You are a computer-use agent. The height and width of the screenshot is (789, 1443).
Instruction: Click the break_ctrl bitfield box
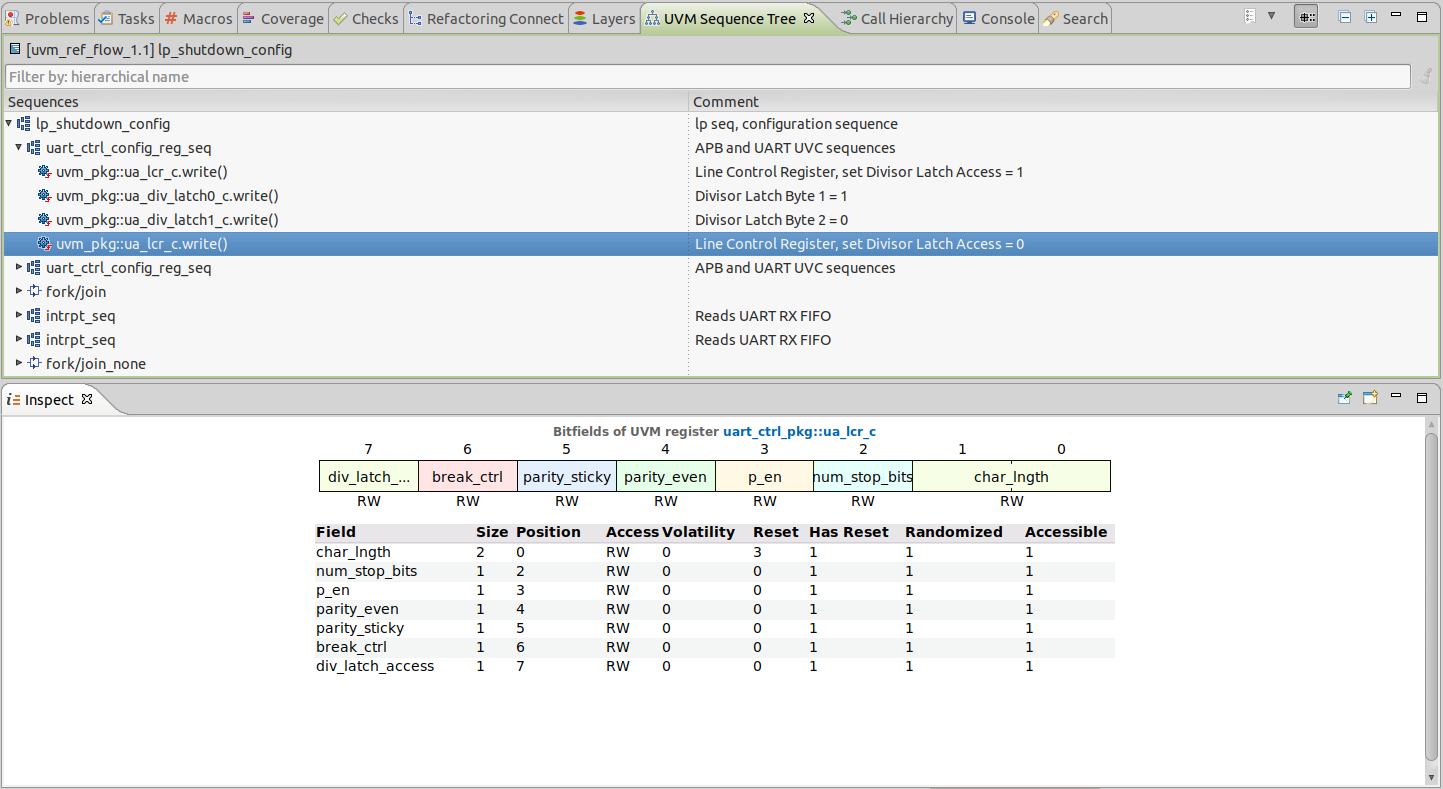pyautogui.click(x=467, y=477)
